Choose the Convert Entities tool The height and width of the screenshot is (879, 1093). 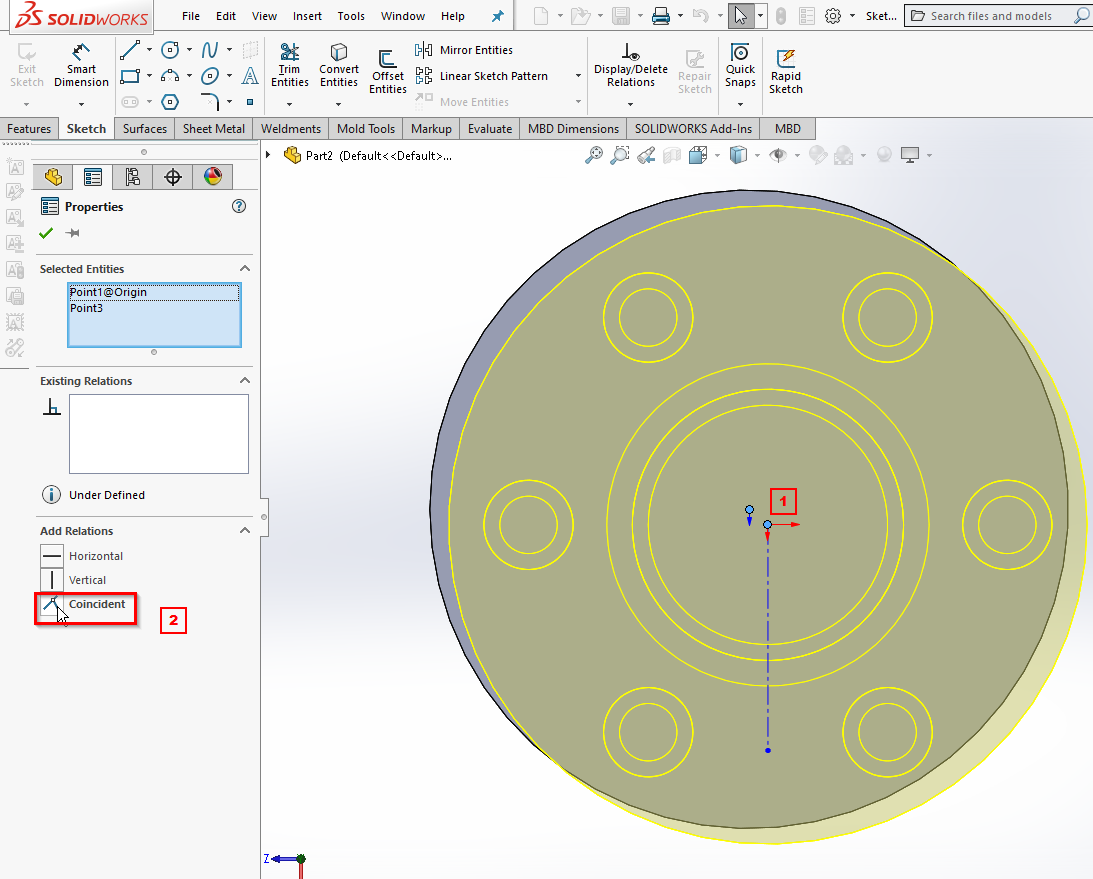(x=339, y=66)
